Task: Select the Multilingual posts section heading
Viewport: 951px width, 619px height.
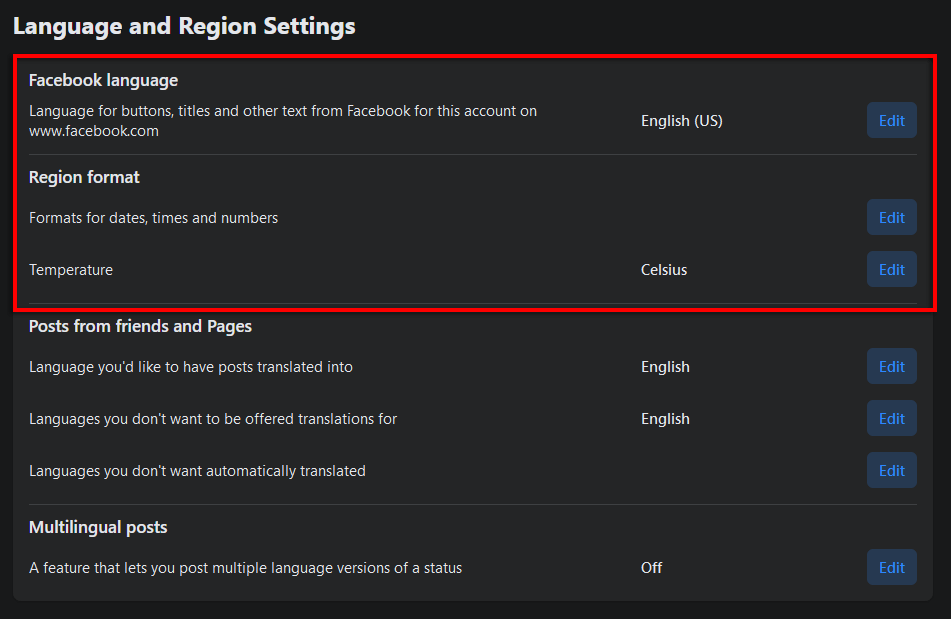Action: (98, 527)
